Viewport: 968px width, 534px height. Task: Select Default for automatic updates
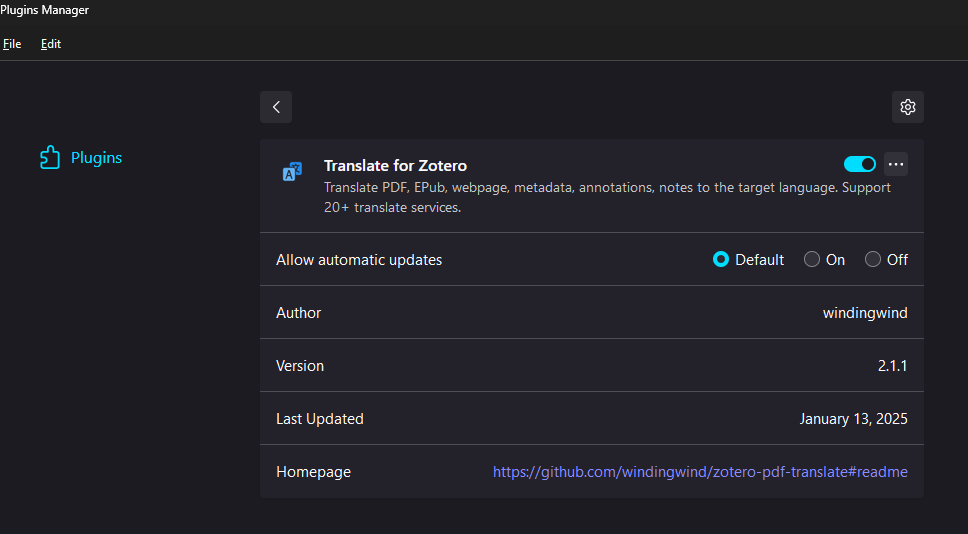click(x=720, y=259)
